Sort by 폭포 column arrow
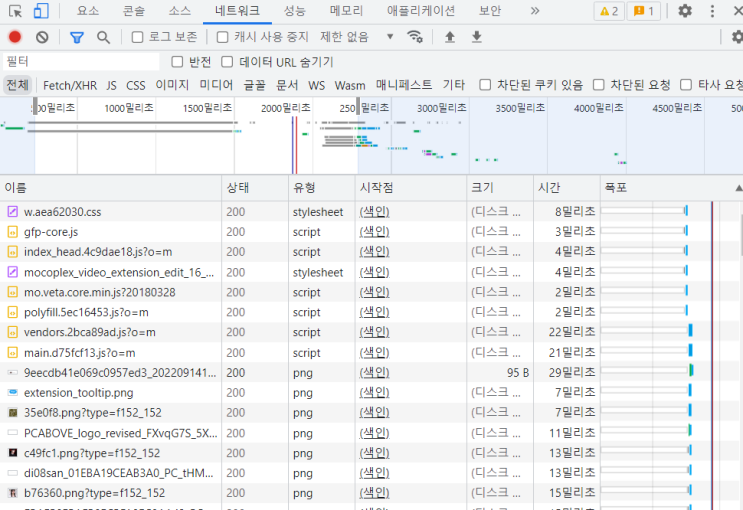 tap(739, 188)
